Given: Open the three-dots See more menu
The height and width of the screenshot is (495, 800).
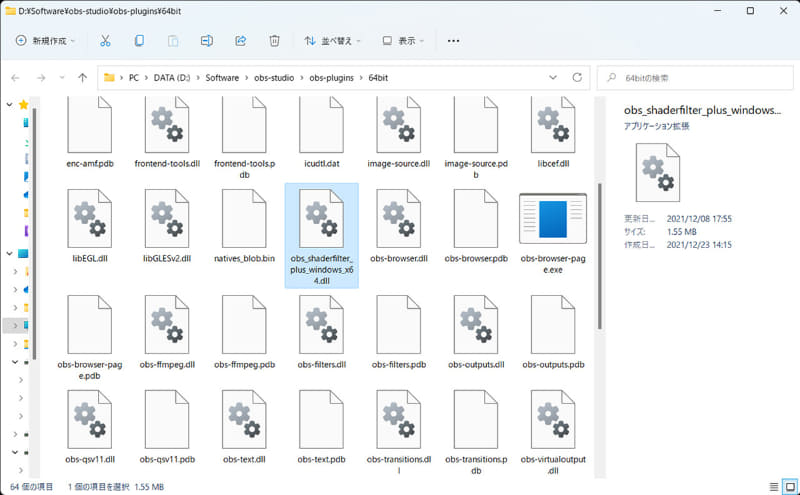Looking at the screenshot, I should (x=453, y=41).
